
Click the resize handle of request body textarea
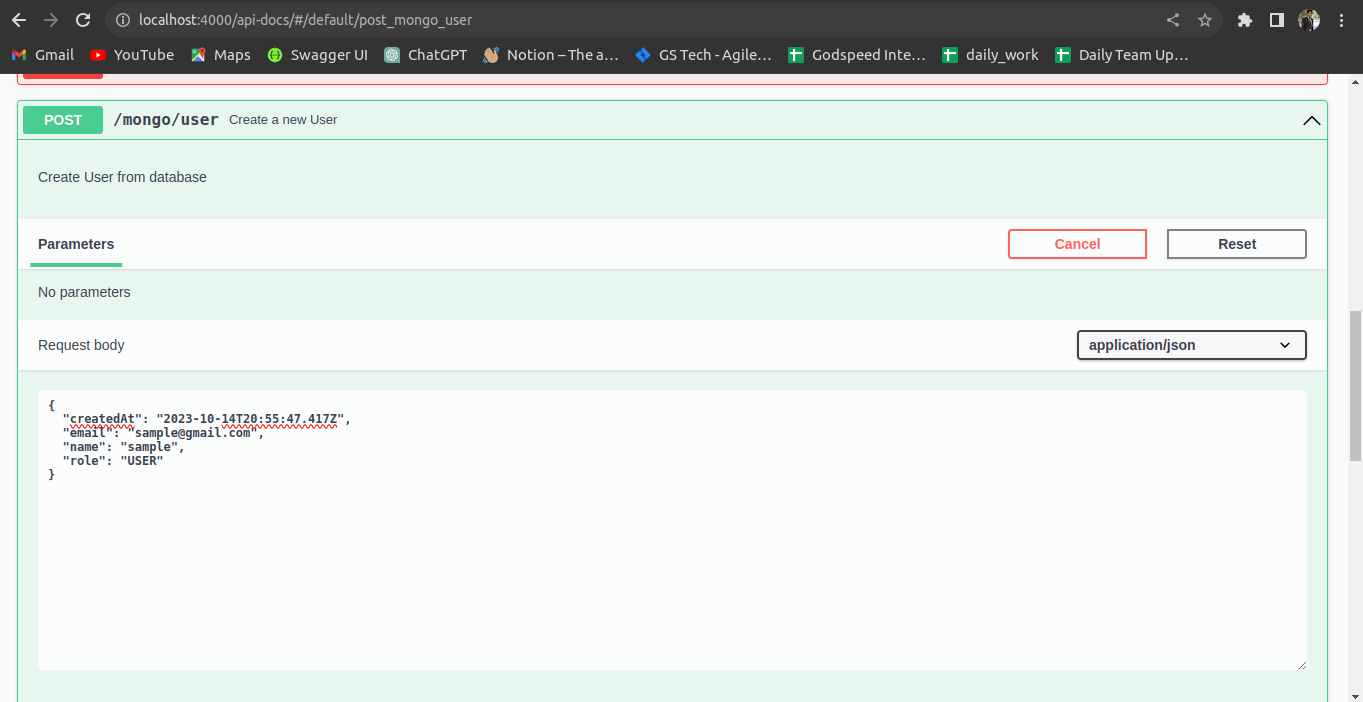click(x=1301, y=664)
